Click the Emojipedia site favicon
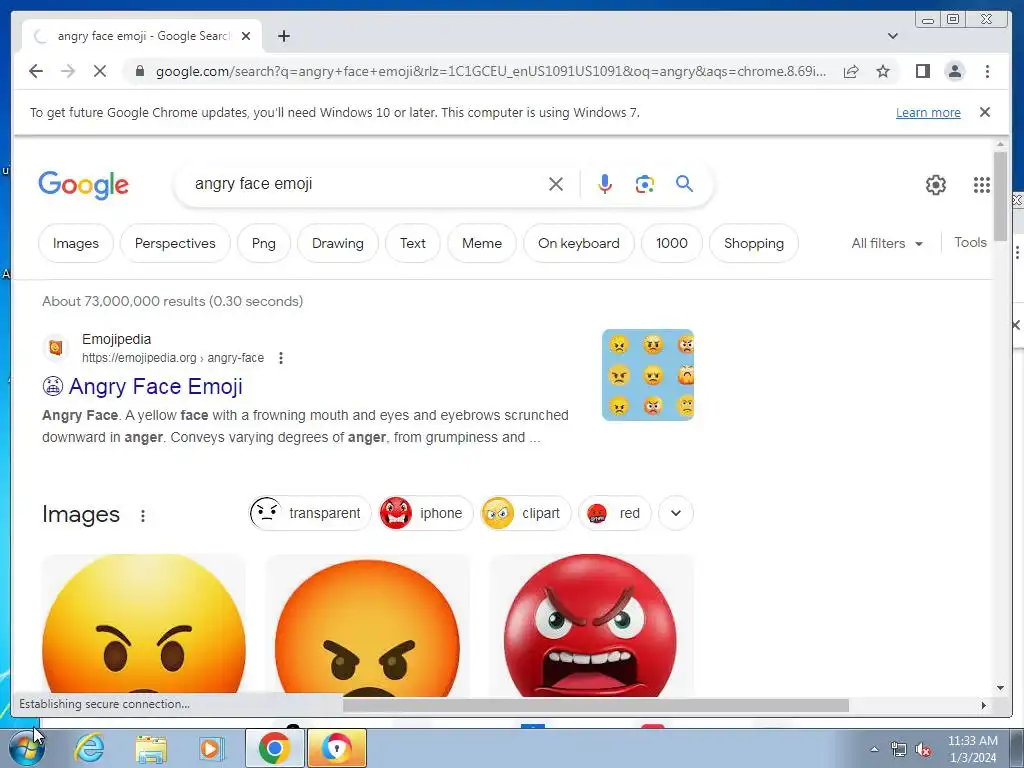 click(x=56, y=347)
